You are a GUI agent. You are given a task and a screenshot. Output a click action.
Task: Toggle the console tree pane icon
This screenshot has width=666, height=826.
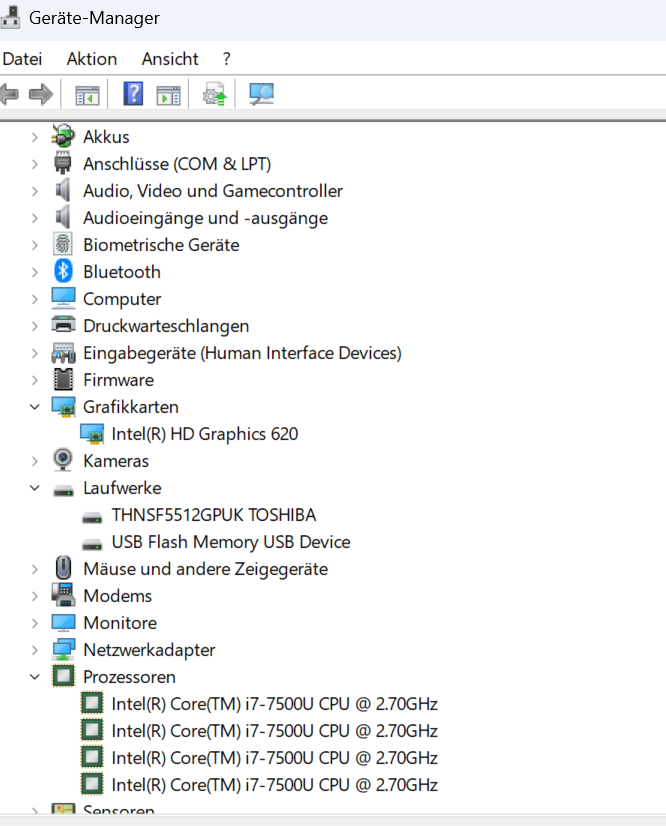tap(87, 95)
